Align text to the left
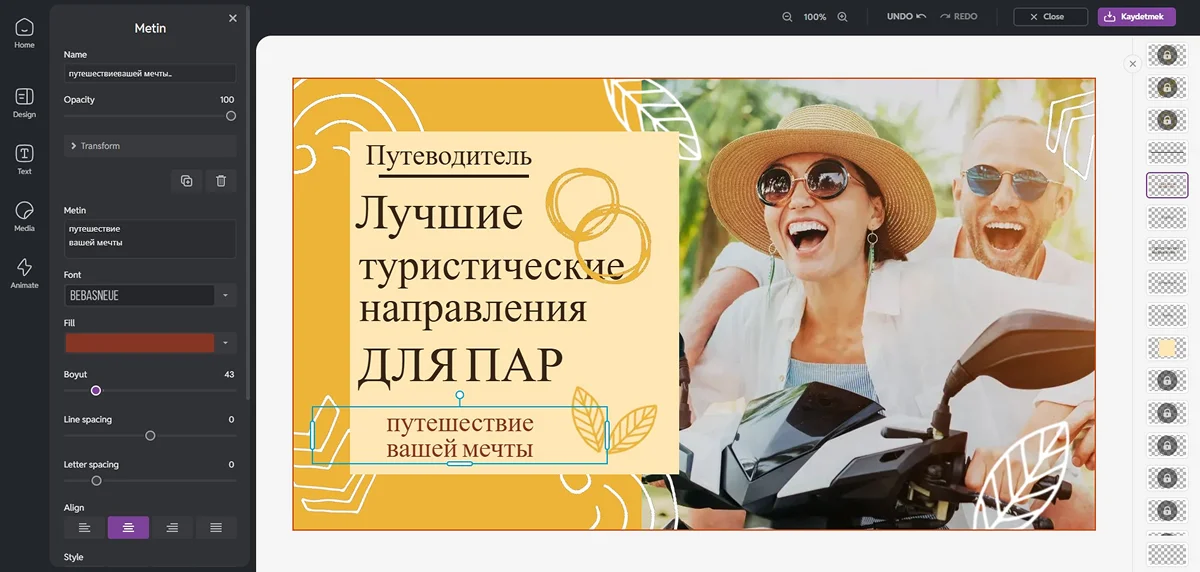 [x=84, y=528]
